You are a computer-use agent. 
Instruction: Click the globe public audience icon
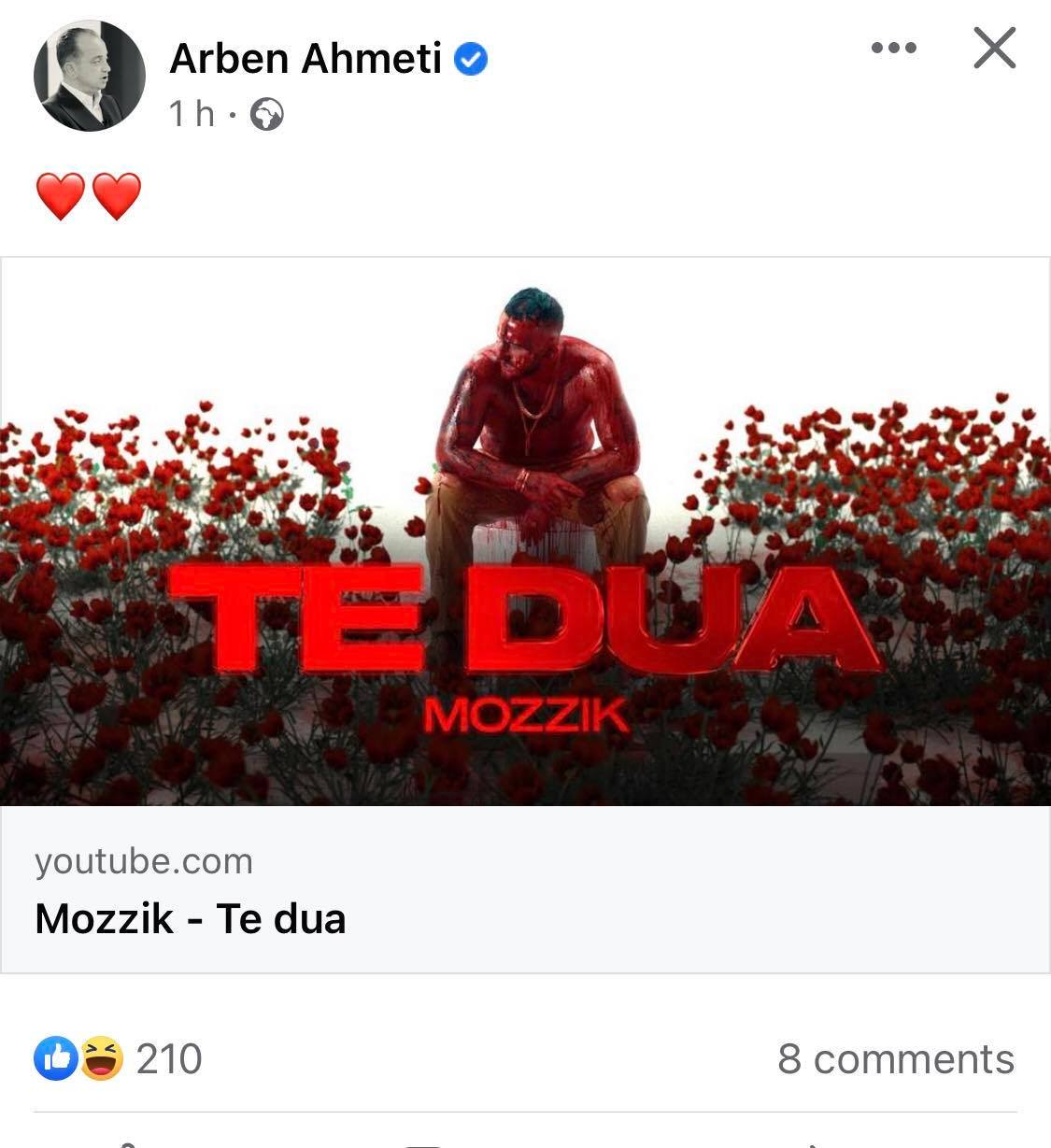(267, 115)
